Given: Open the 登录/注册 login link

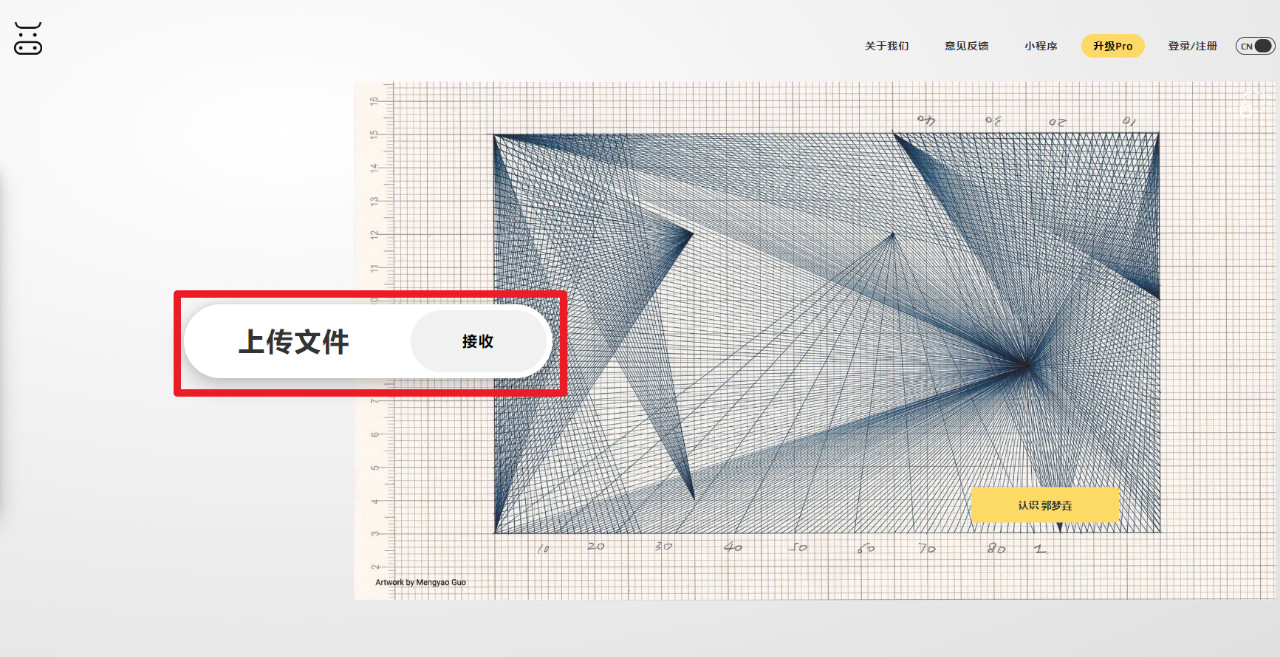Looking at the screenshot, I should point(1192,45).
